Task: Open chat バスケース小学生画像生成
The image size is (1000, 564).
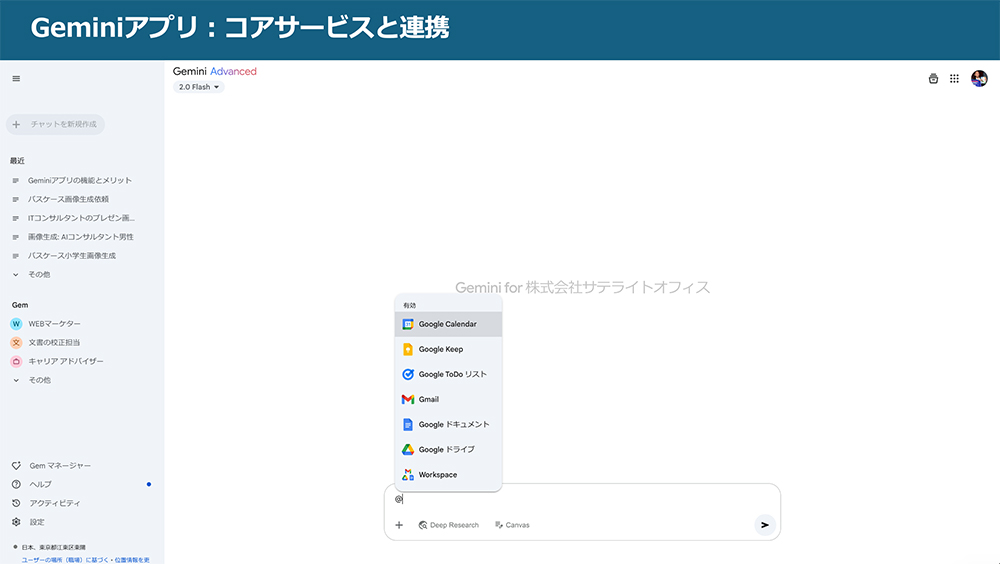Action: (71, 256)
